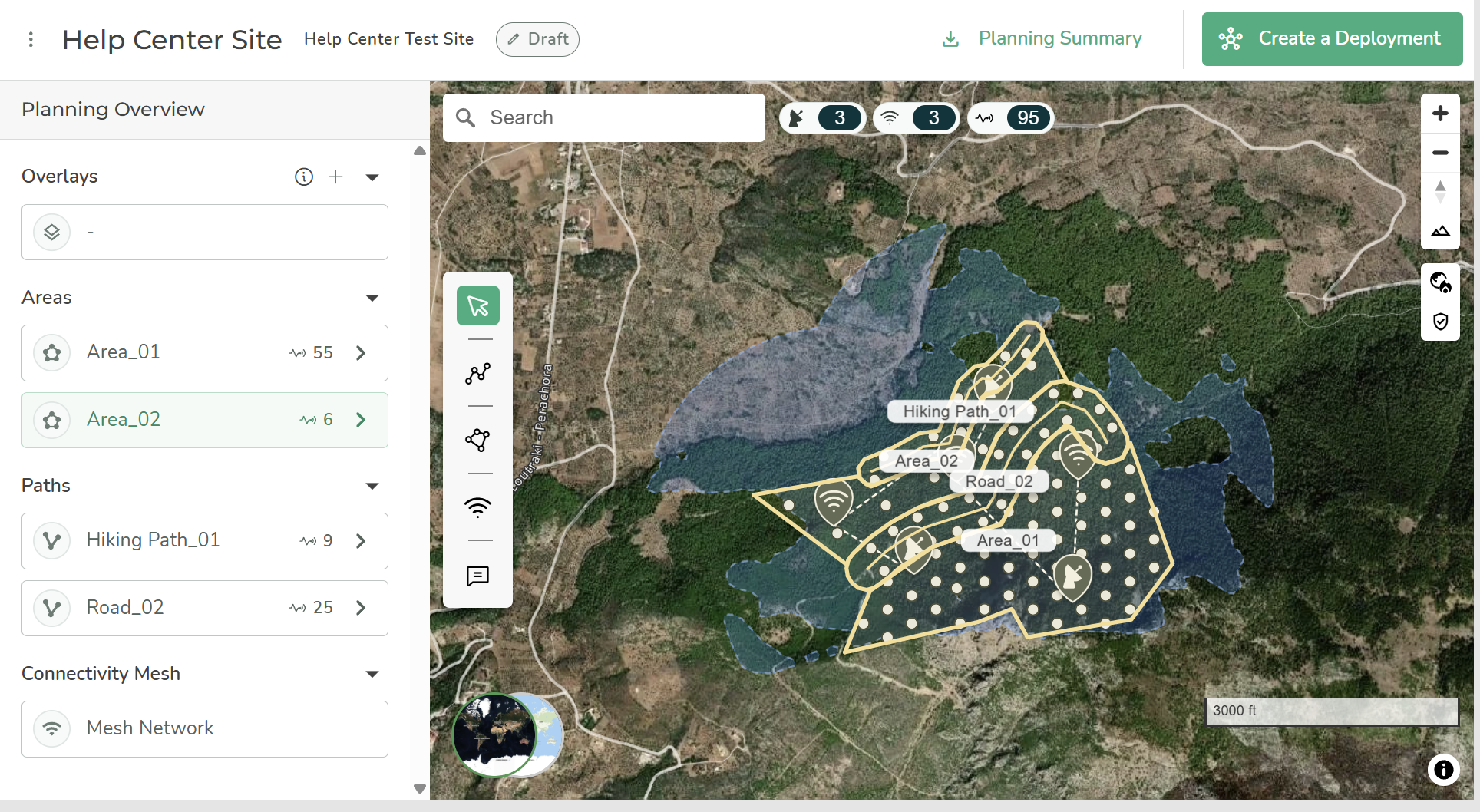Image resolution: width=1480 pixels, height=812 pixels.
Task: Select the connectivity mesh gateway tool
Action: coord(477,507)
